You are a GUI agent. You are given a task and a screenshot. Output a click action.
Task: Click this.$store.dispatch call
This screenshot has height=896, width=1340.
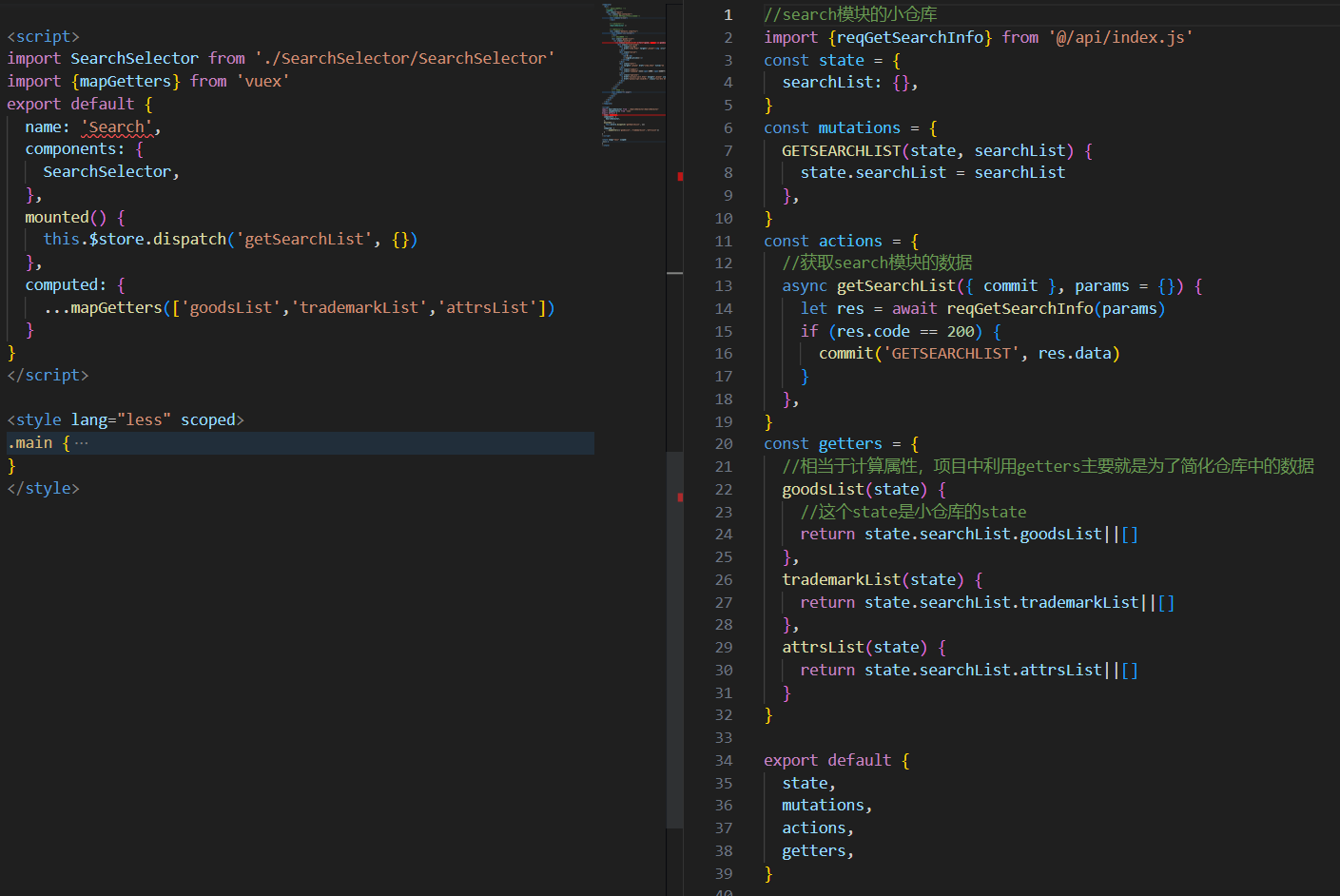pos(135,239)
